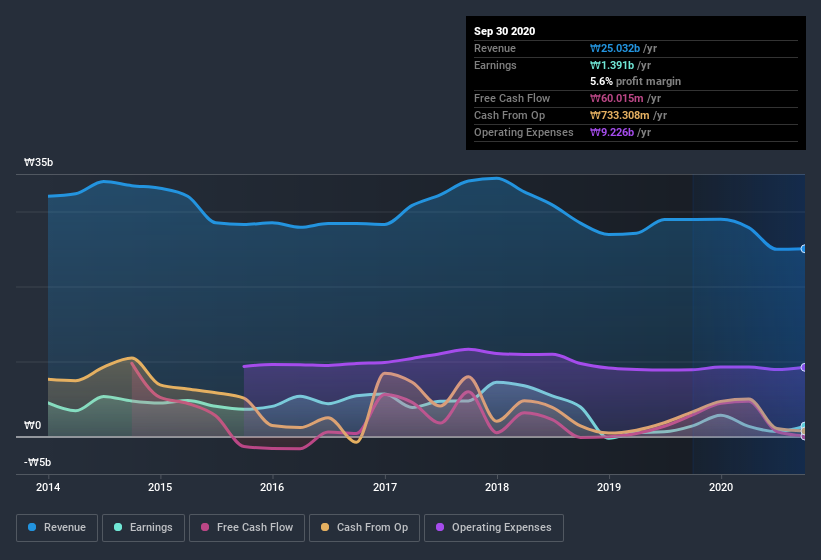Viewport: 821px width, 560px height.
Task: Click the Sep 30 2020 tooltip date
Action: (x=505, y=31)
